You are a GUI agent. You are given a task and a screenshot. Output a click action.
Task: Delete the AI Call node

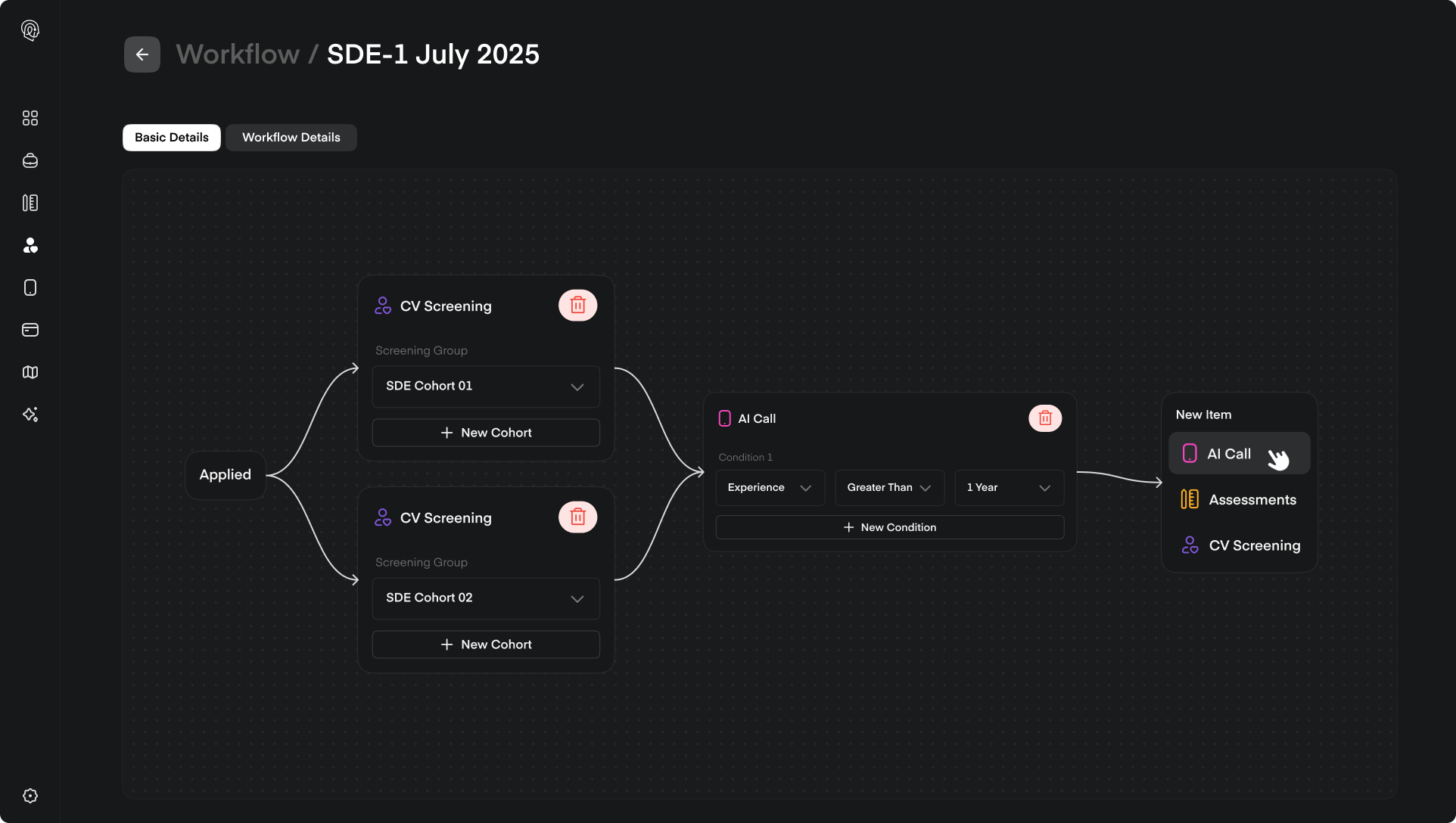[x=1044, y=418]
